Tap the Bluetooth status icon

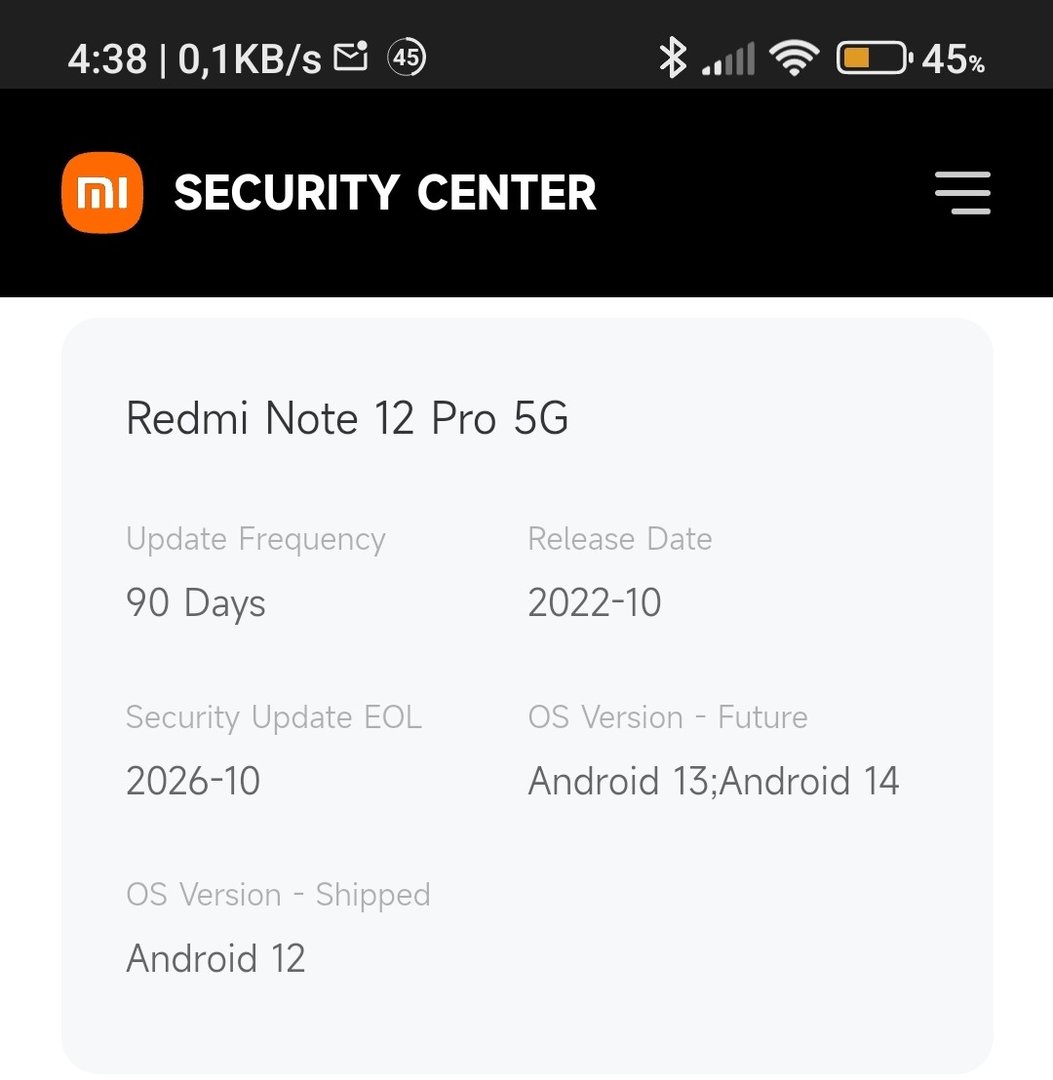point(672,58)
